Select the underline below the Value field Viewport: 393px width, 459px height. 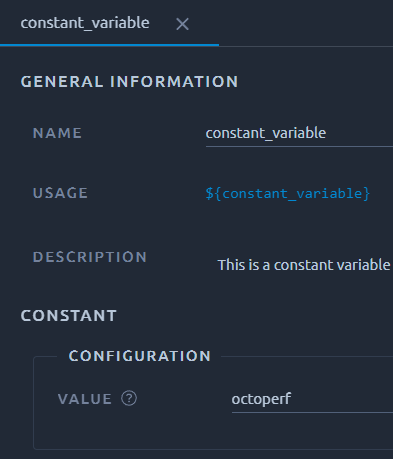pyautogui.click(x=312, y=413)
